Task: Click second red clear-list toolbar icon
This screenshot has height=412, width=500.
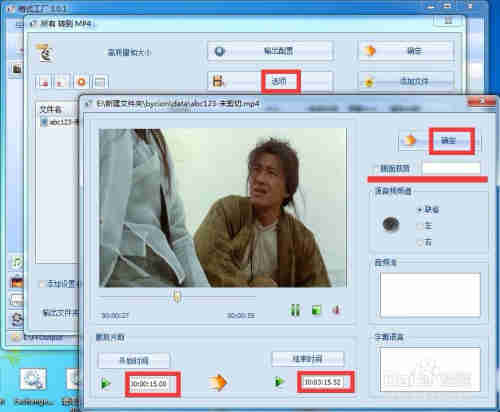Action: (x=61, y=82)
